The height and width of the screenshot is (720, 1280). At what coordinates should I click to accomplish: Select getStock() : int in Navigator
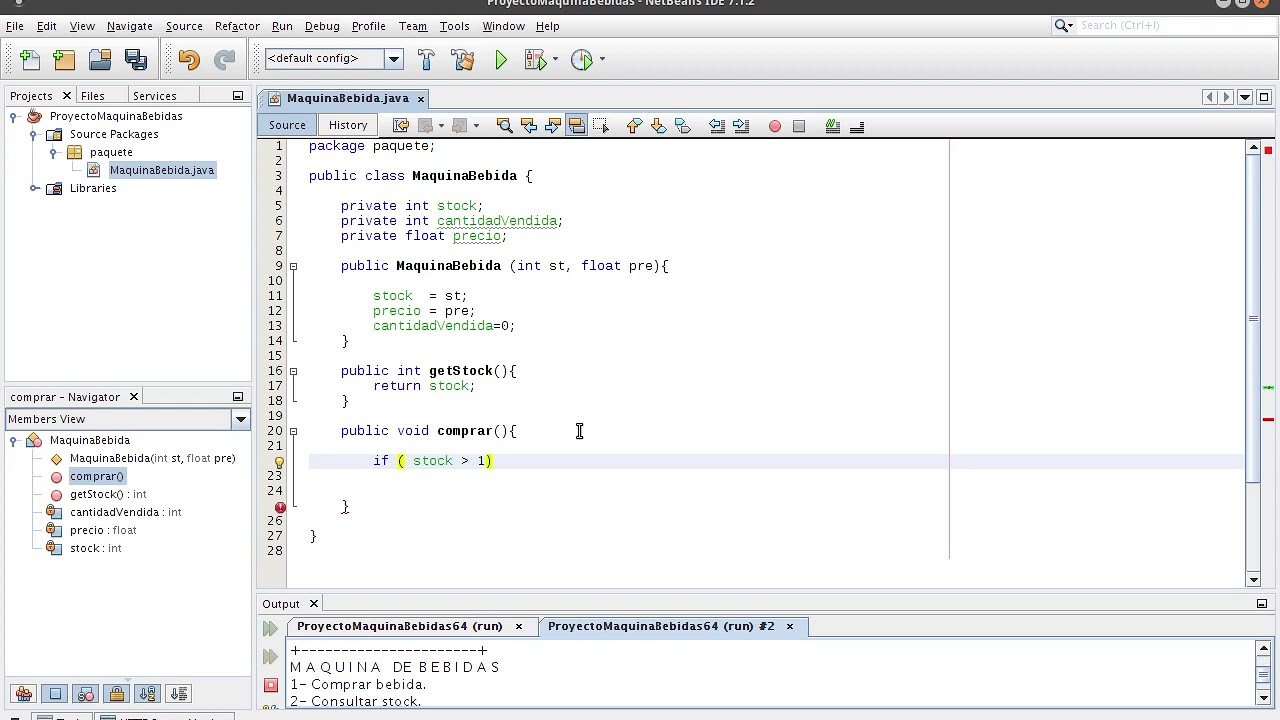coord(107,494)
